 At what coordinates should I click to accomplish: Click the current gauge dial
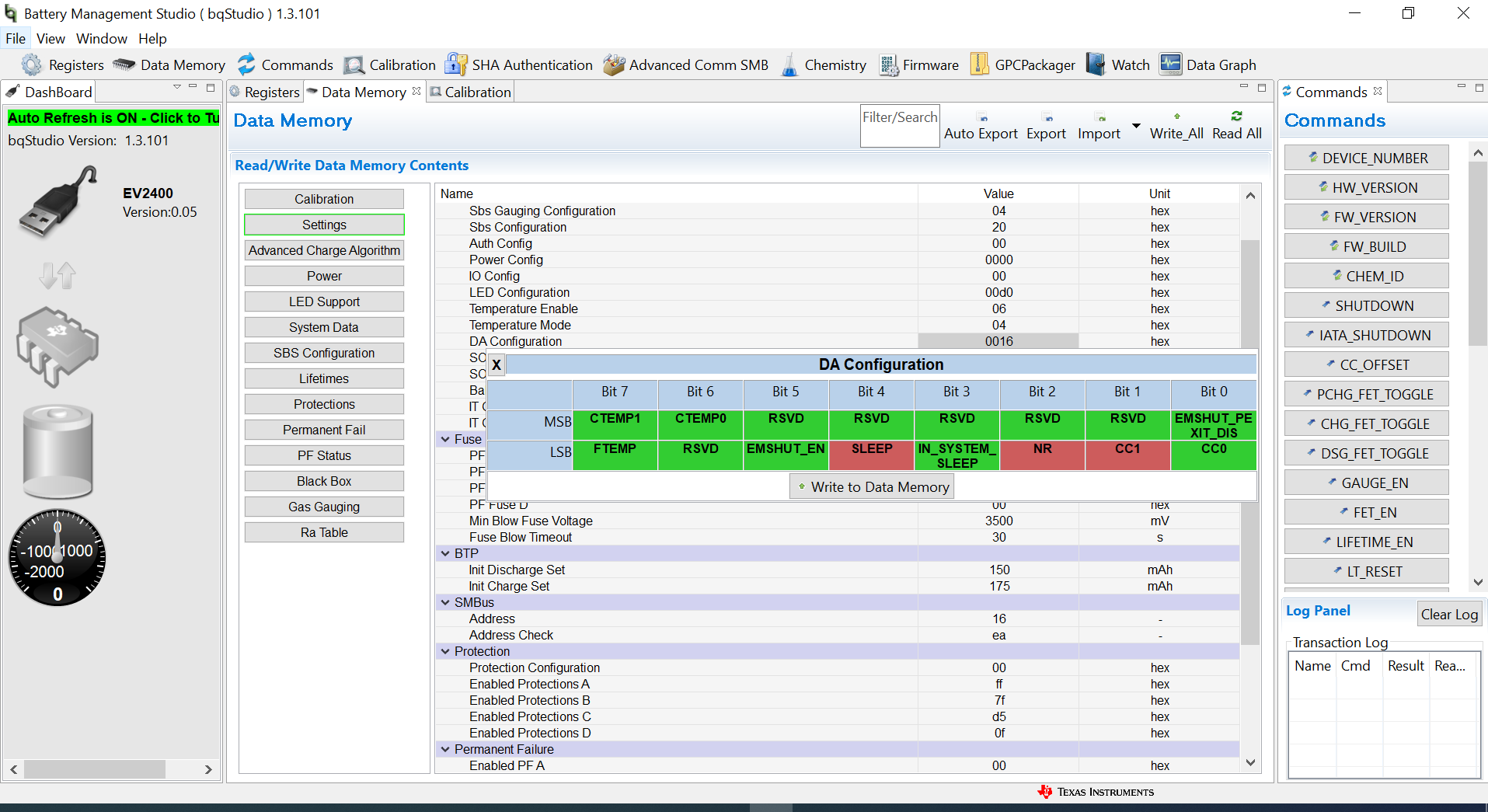coord(57,558)
